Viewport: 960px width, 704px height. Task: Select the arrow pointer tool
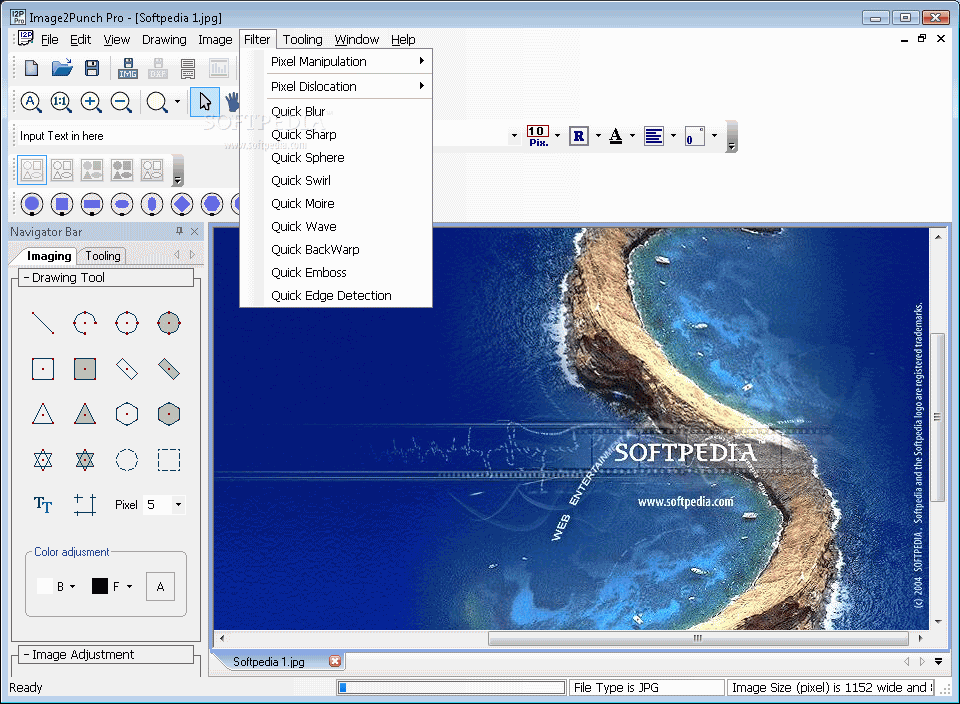click(x=205, y=102)
